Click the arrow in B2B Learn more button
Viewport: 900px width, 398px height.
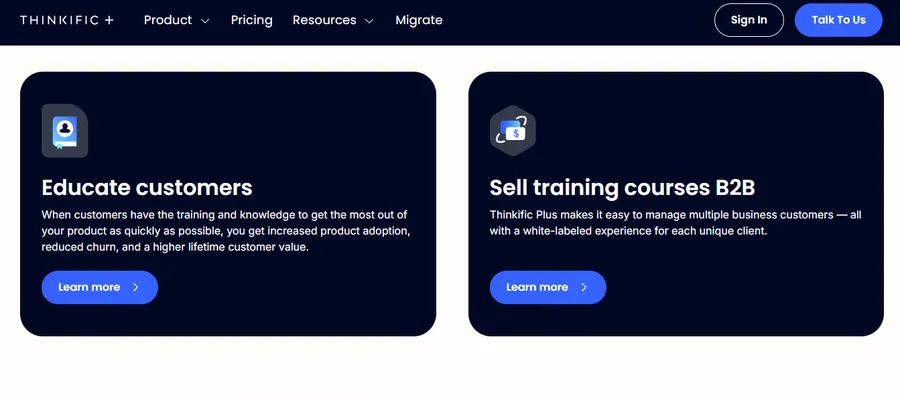(x=584, y=287)
